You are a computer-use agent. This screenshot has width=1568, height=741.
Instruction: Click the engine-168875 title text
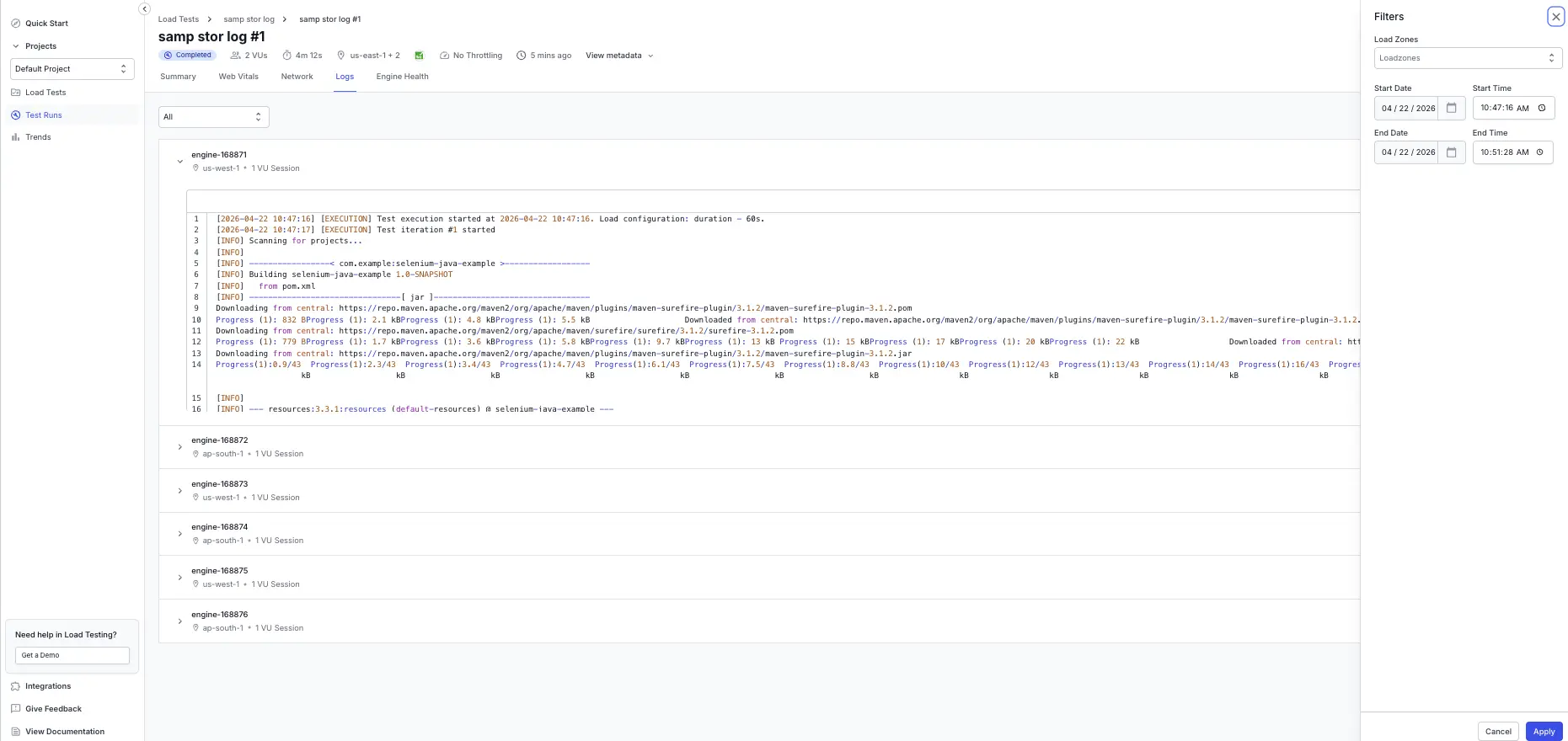[x=219, y=571]
